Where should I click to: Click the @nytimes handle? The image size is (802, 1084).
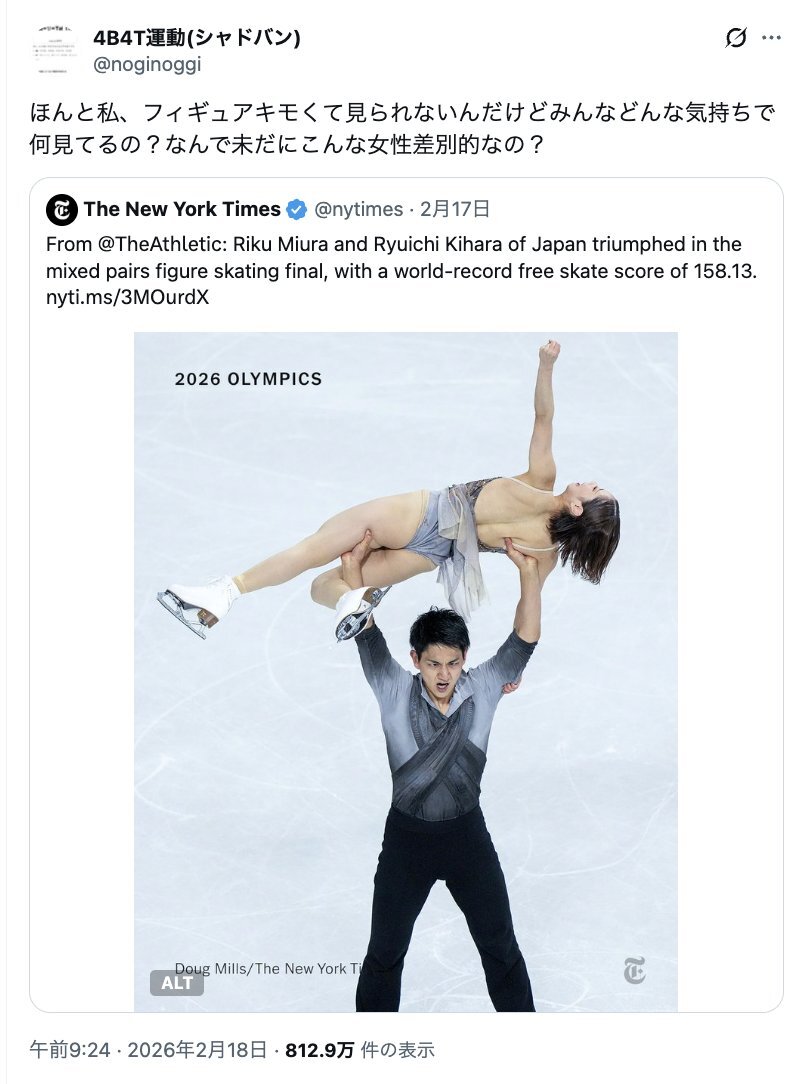coord(358,209)
